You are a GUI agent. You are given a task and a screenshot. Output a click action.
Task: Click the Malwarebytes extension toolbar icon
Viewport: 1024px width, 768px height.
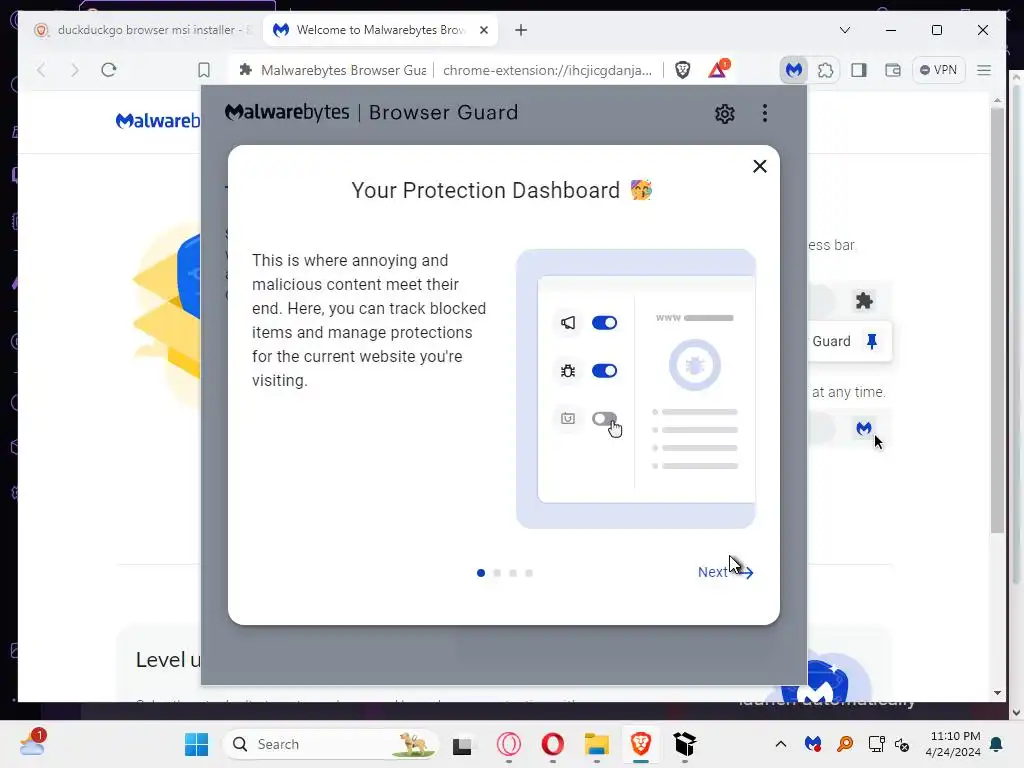click(793, 70)
